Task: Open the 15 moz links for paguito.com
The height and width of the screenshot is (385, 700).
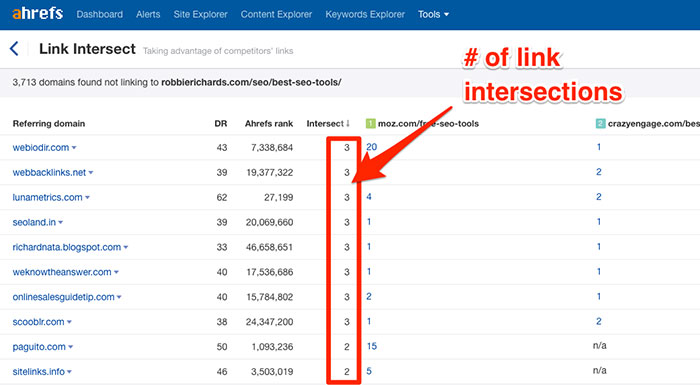Action: pos(371,346)
